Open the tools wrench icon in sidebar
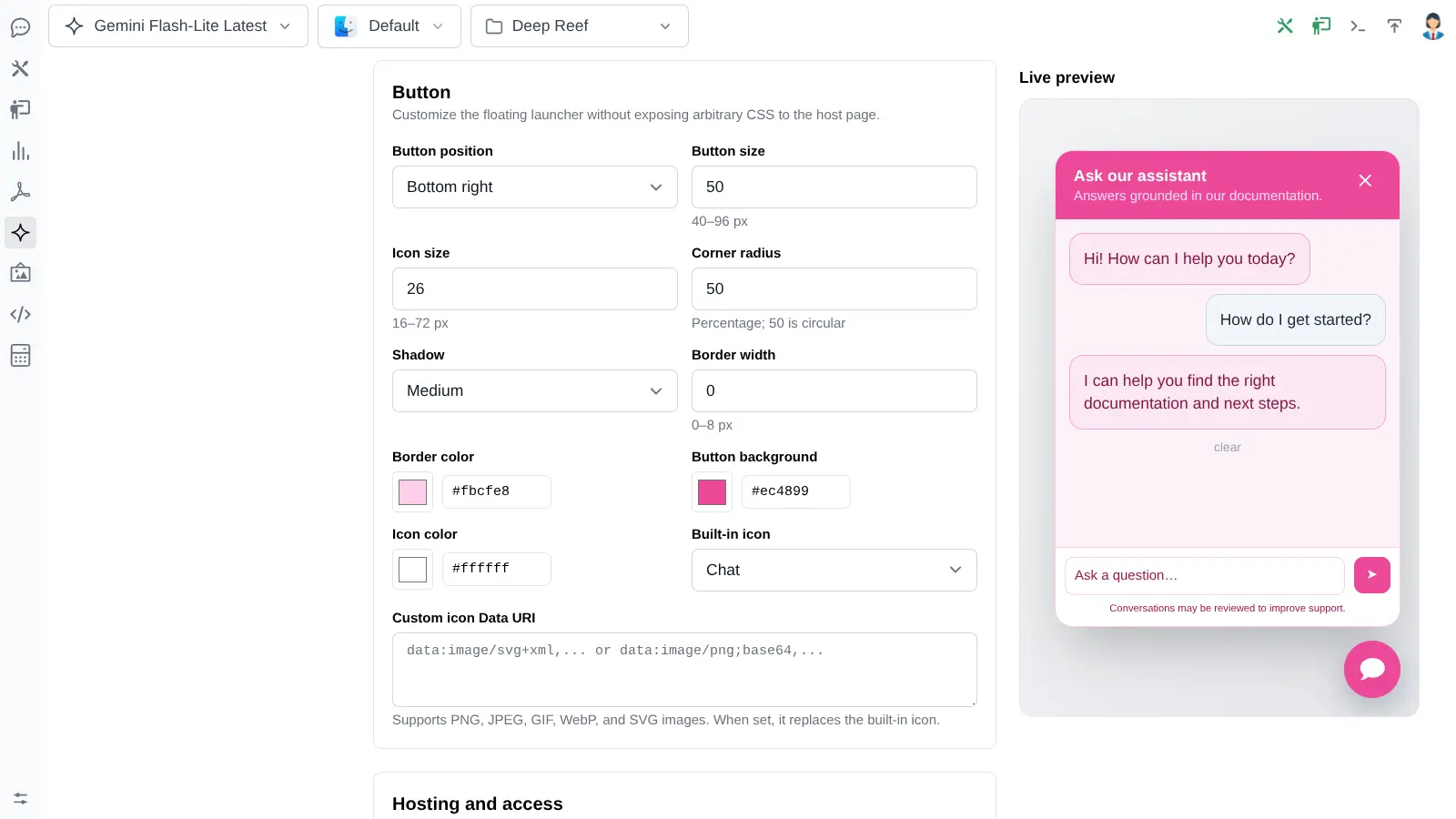 (x=20, y=68)
